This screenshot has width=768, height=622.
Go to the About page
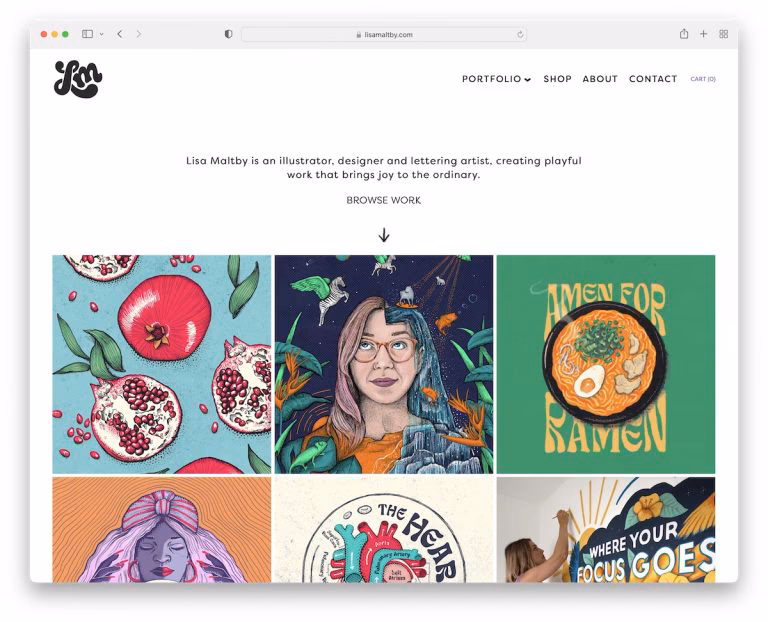pos(600,79)
